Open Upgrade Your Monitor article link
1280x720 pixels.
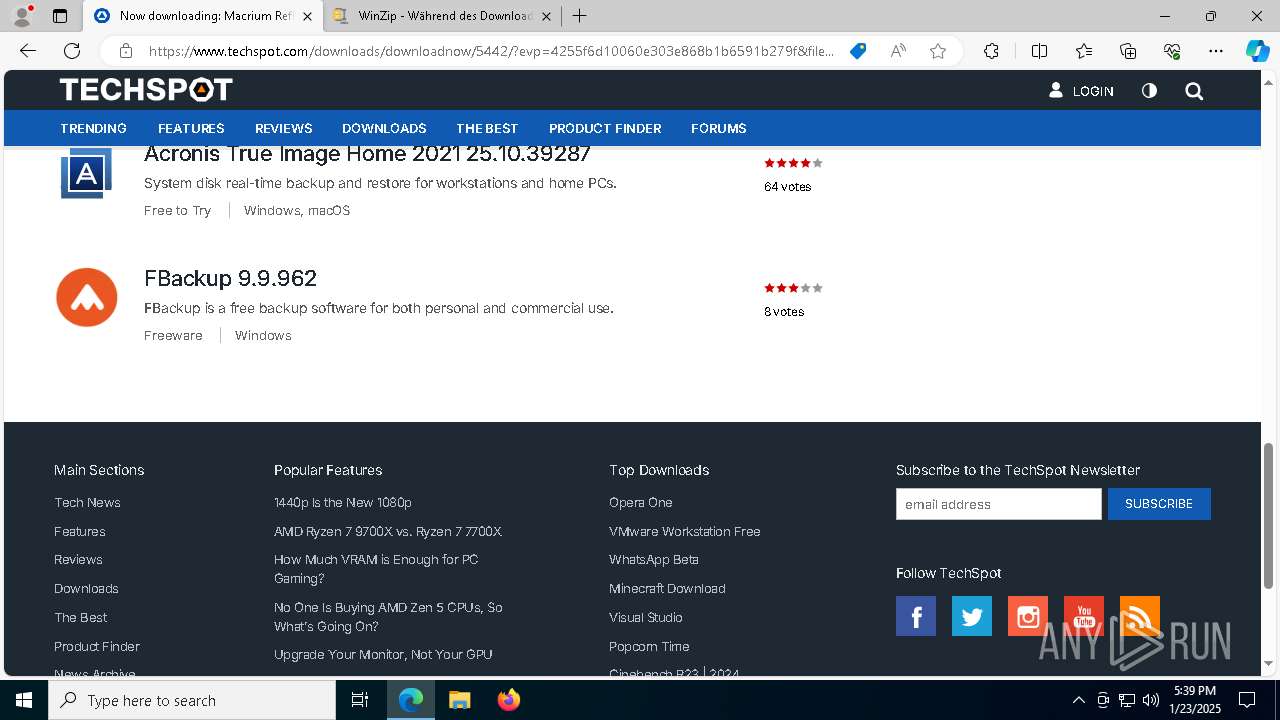383,654
